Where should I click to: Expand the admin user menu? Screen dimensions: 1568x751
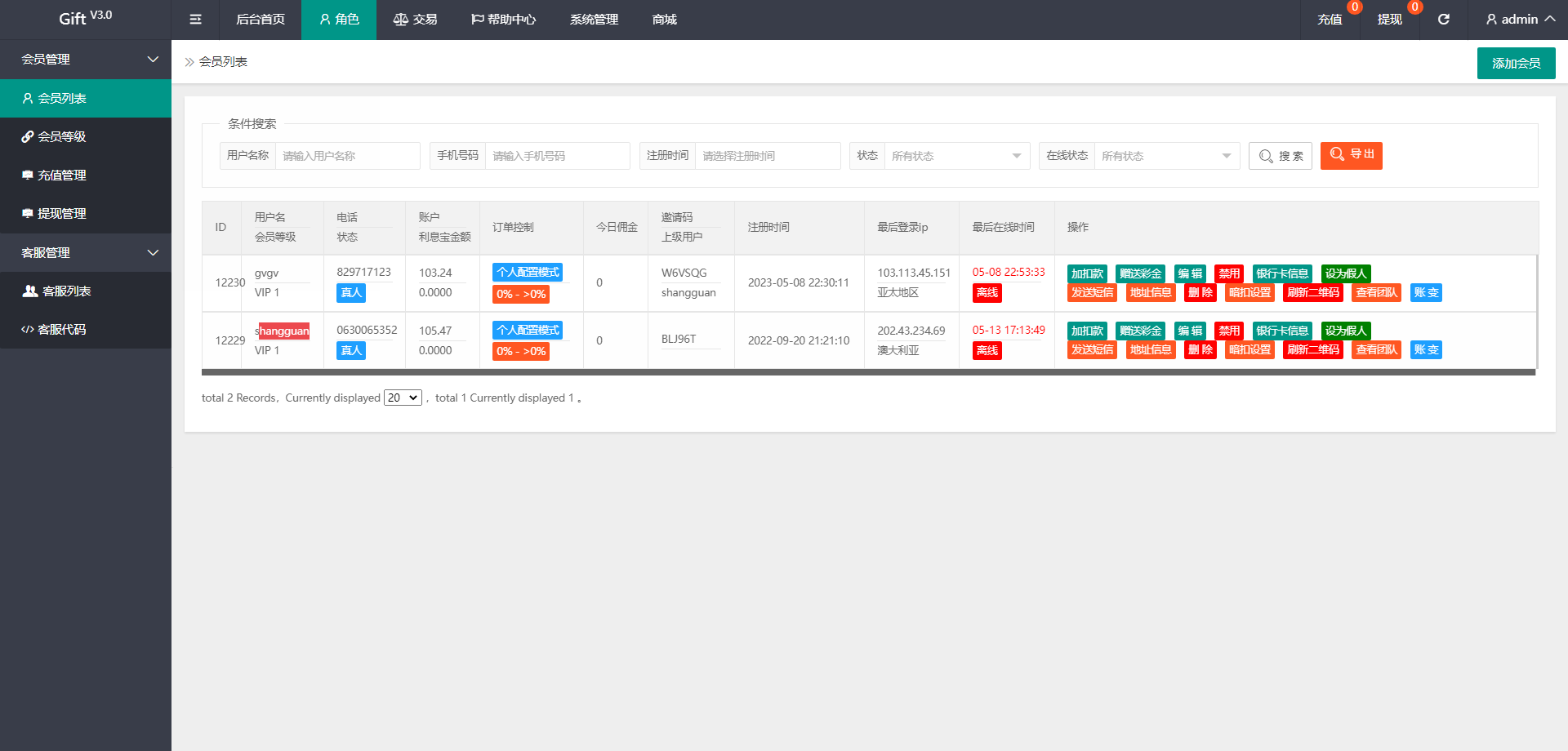click(1519, 20)
